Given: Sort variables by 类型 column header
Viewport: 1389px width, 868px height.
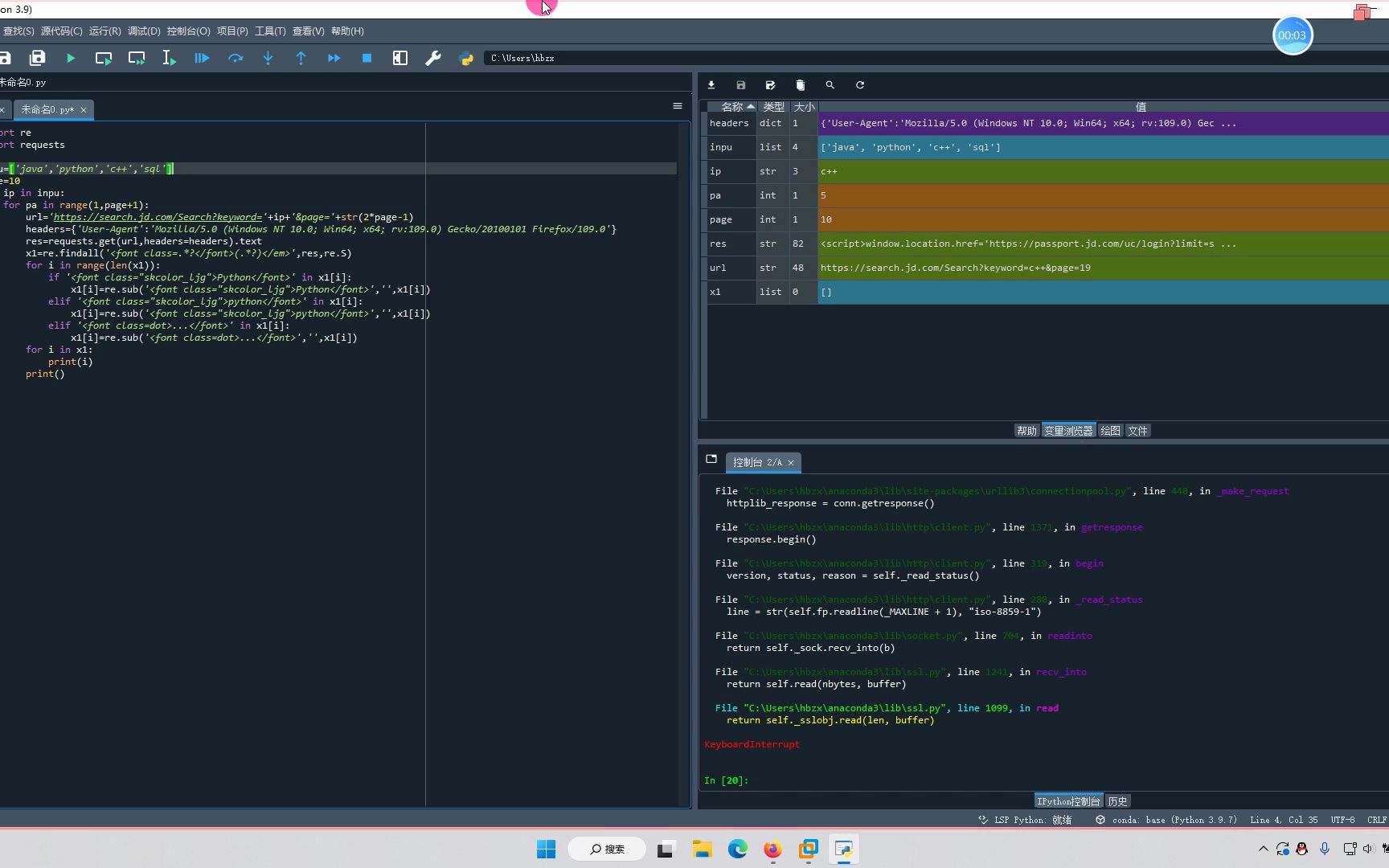Looking at the screenshot, I should [x=773, y=107].
